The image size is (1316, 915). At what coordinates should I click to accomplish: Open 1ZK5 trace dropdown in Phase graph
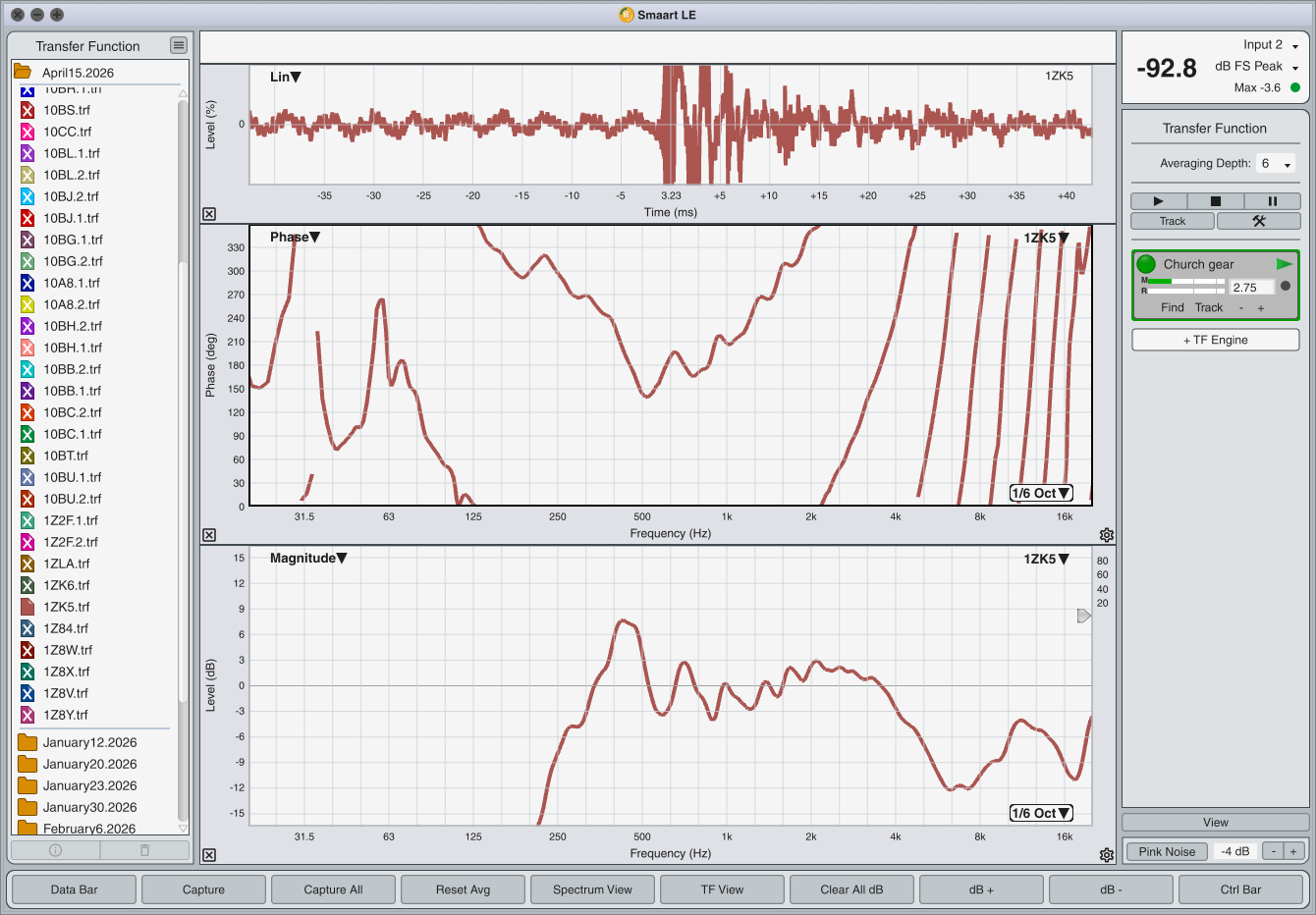1047,238
